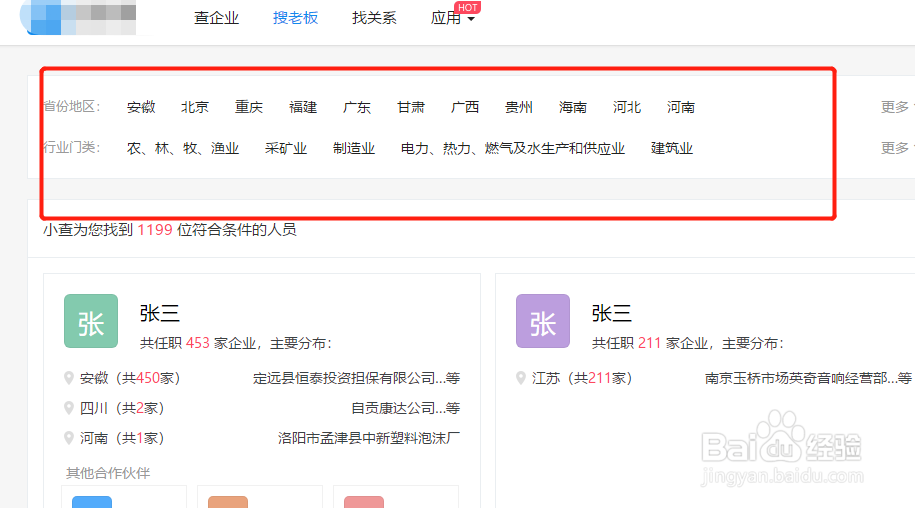
Task: Open the 查企业 navigation tab
Action: (x=216, y=18)
